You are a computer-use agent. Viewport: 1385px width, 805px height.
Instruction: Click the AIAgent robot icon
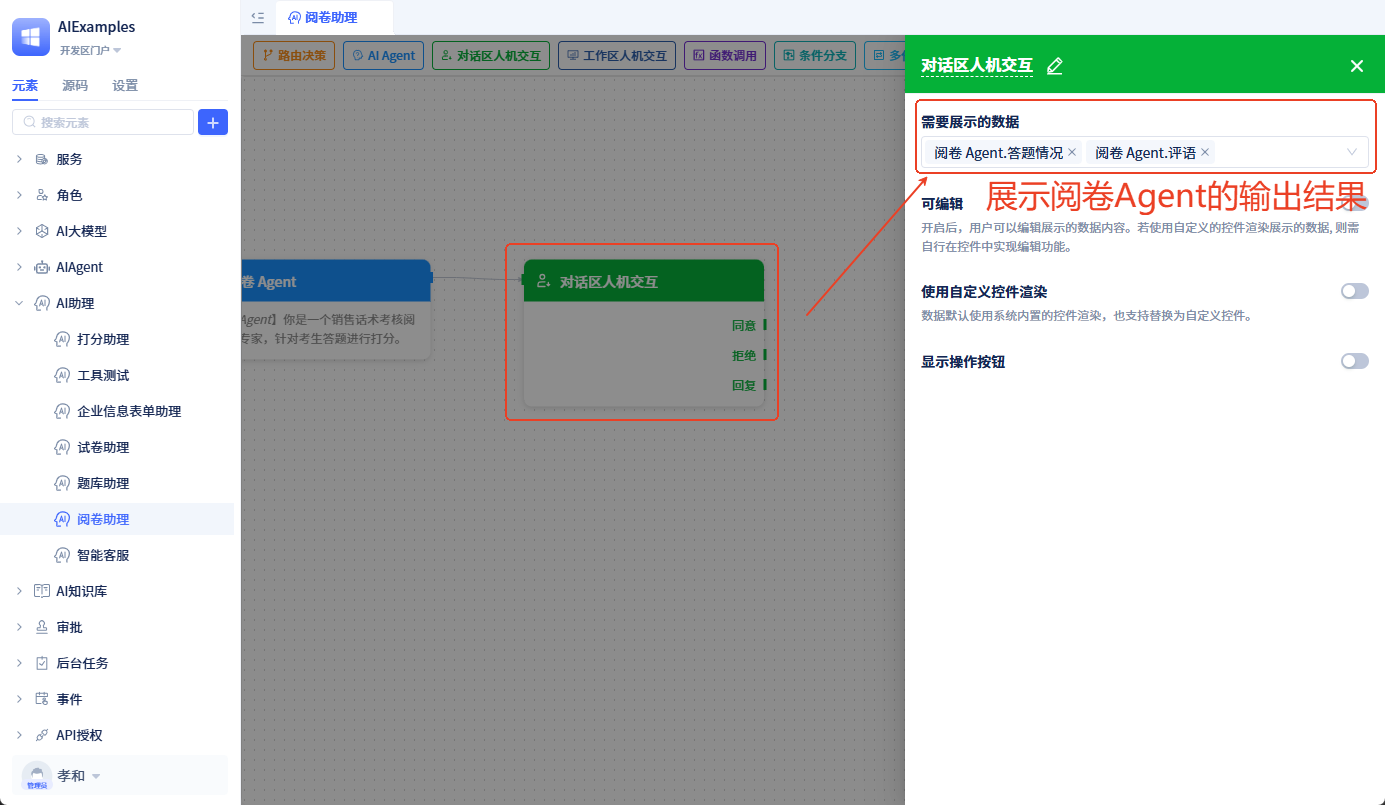42,267
